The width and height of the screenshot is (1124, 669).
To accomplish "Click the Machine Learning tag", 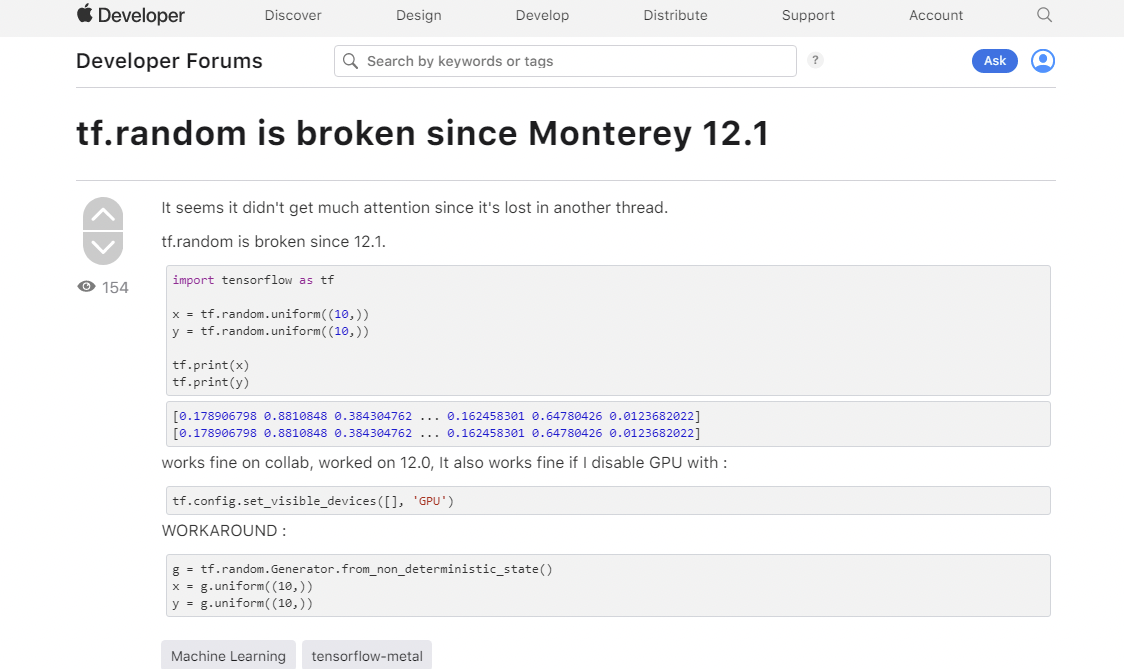I will [x=228, y=656].
